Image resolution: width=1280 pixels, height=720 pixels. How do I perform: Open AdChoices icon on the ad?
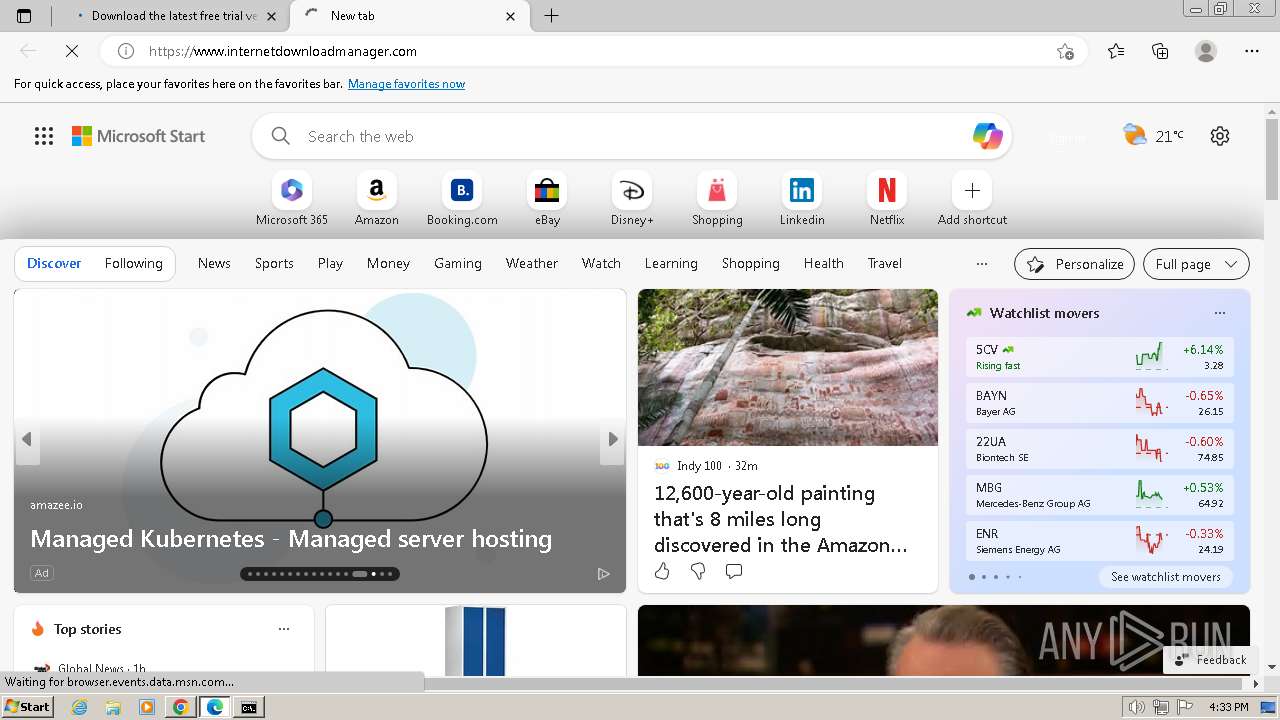tap(603, 573)
